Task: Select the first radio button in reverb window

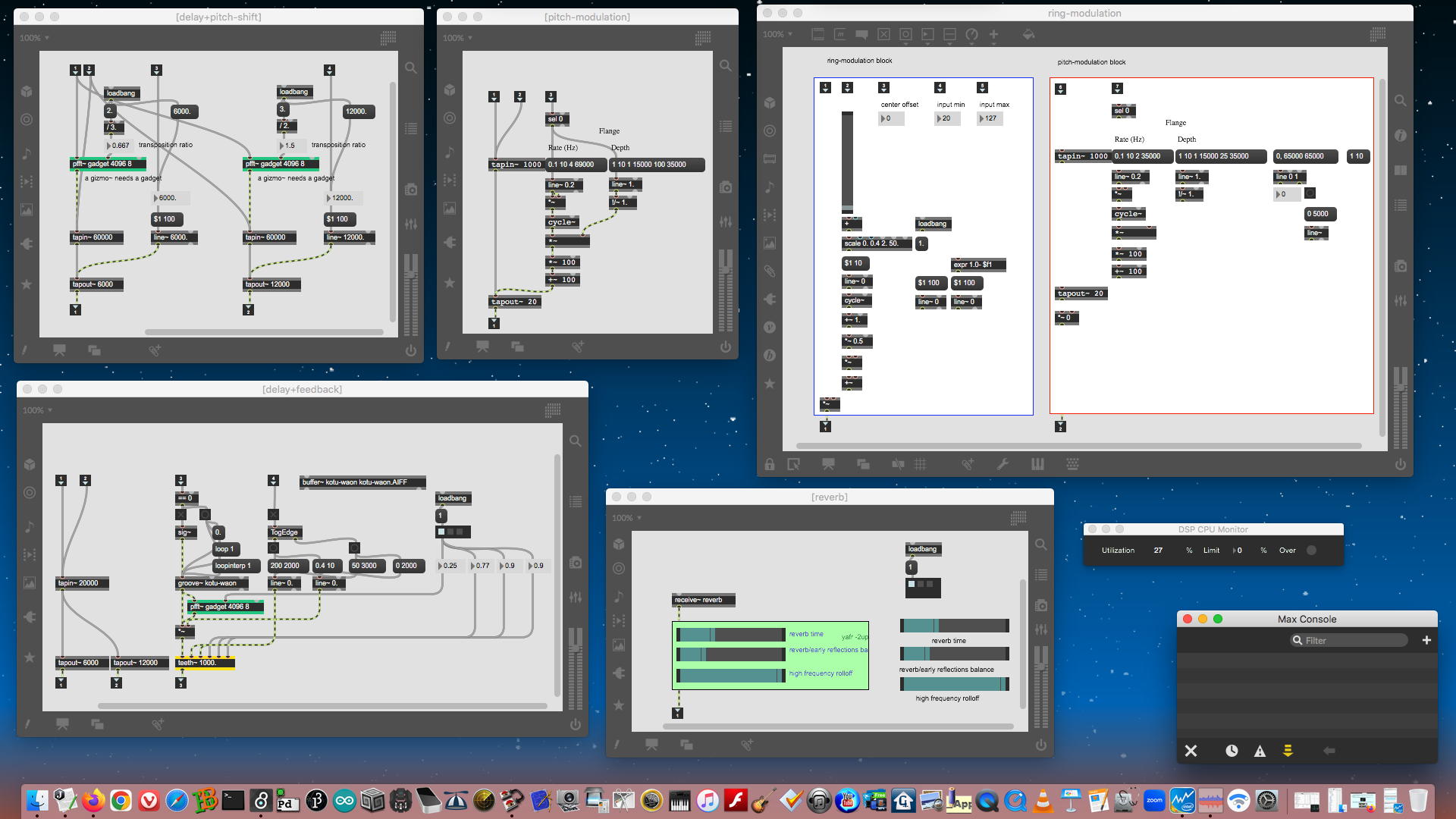Action: pyautogui.click(x=912, y=584)
